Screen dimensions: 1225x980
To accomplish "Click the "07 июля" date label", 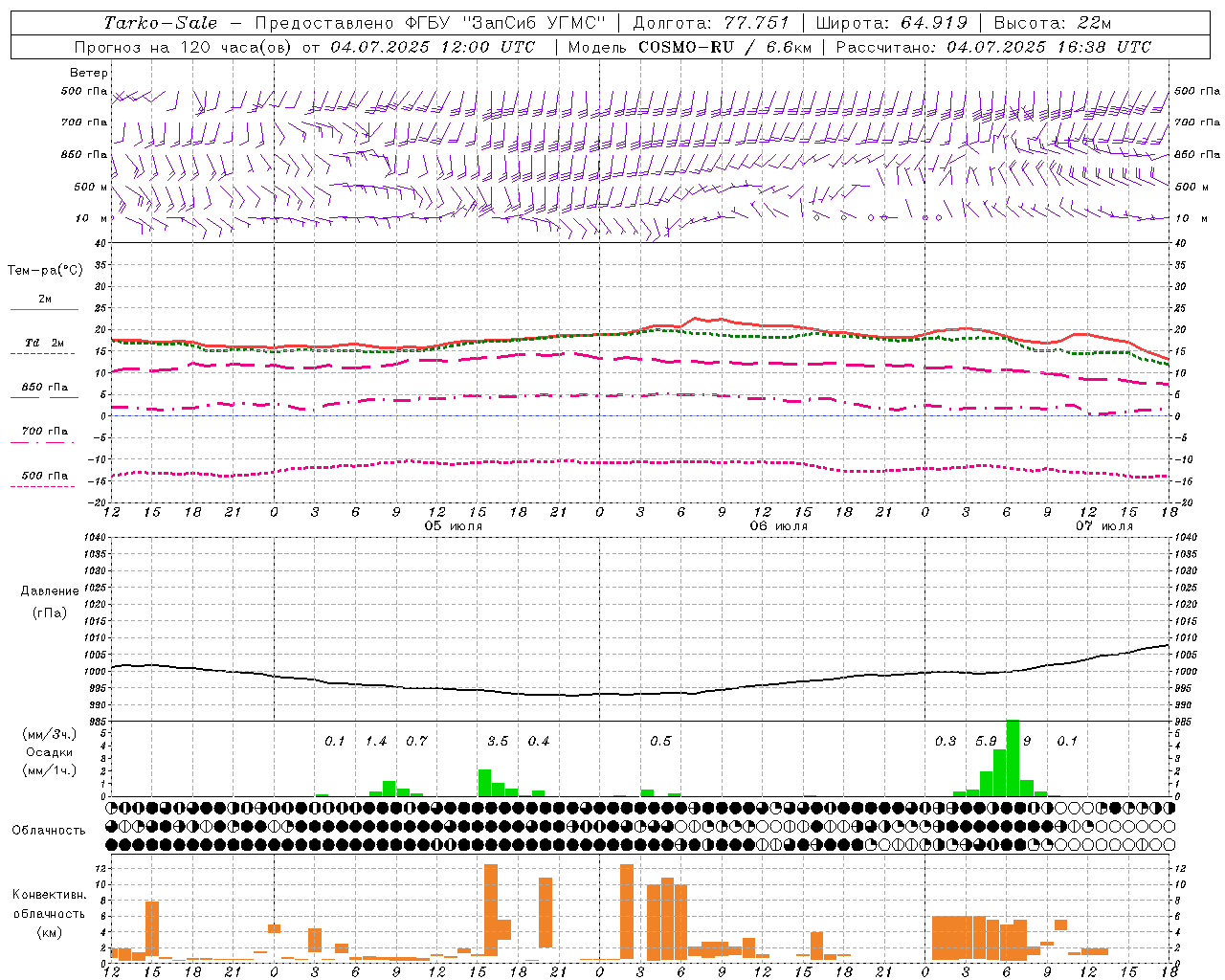I will coord(1103,526).
